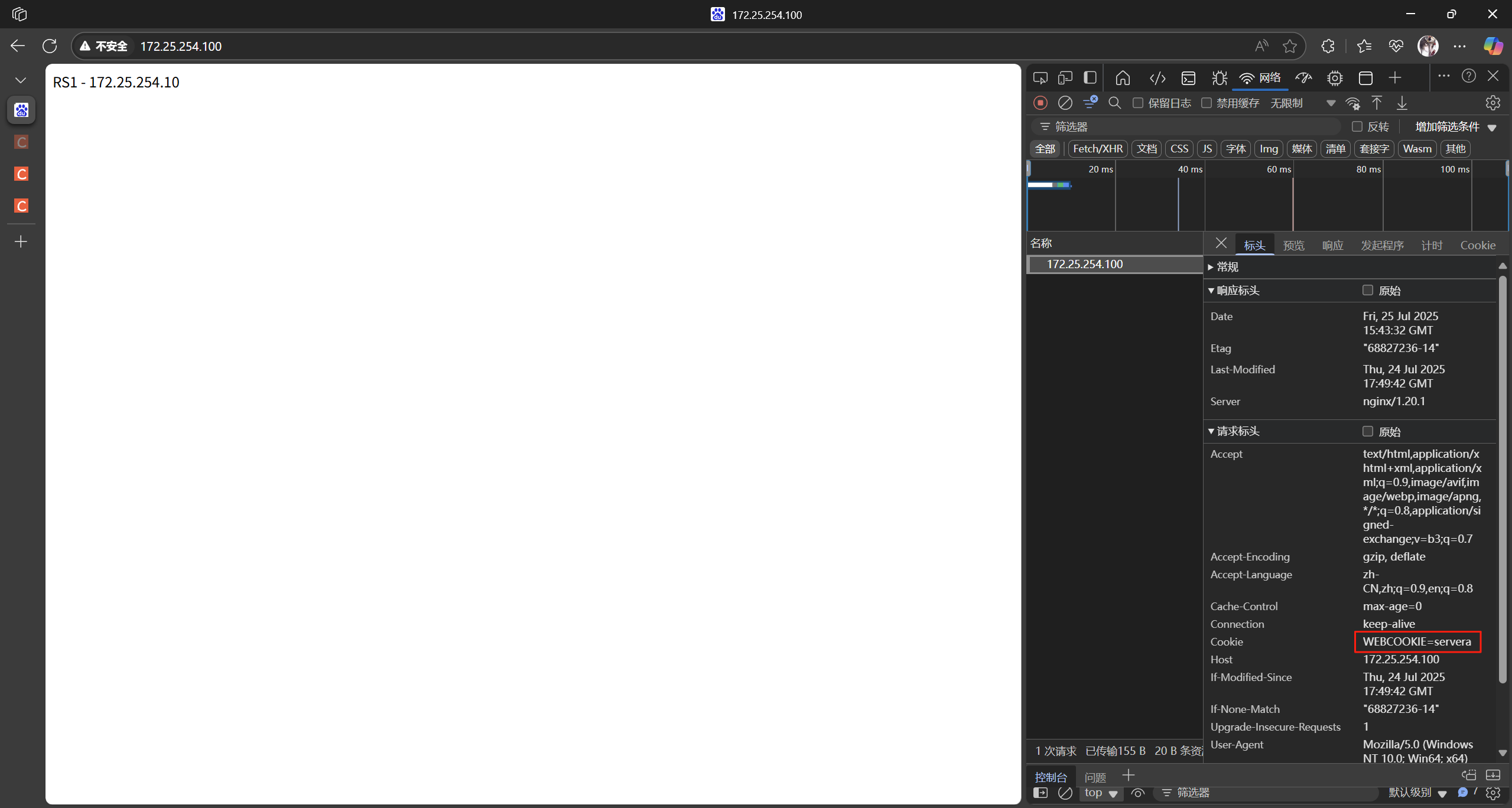Viewport: 1512px width, 808px height.
Task: Click the read aloud icon in address bar
Action: pyautogui.click(x=1261, y=46)
